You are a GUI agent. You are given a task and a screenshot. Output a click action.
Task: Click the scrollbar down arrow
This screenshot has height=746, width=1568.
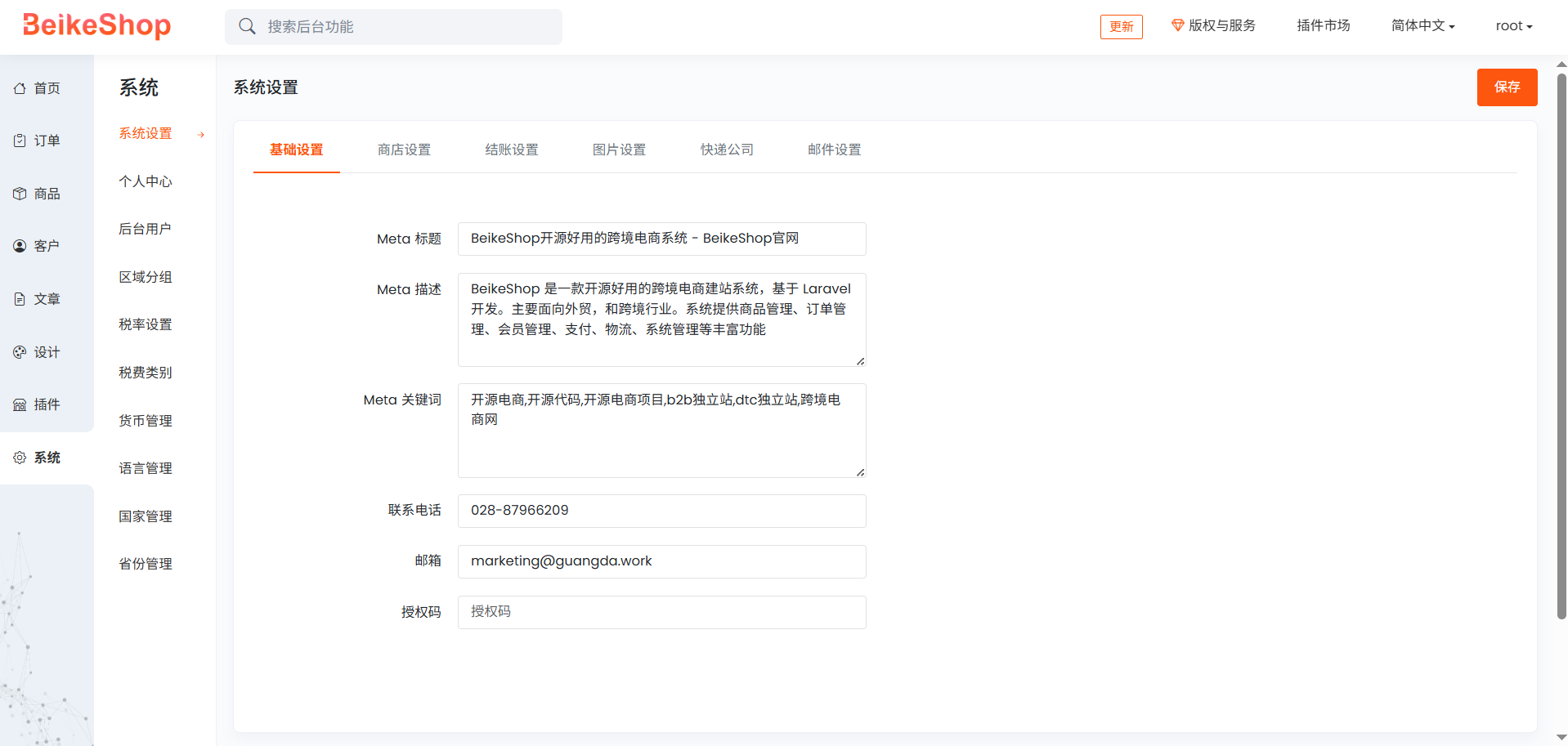(1561, 738)
